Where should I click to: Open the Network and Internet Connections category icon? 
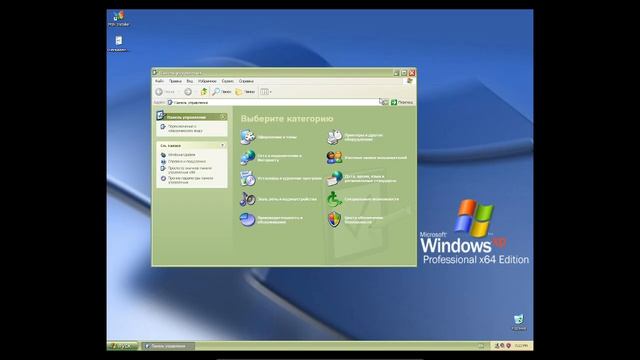point(247,158)
